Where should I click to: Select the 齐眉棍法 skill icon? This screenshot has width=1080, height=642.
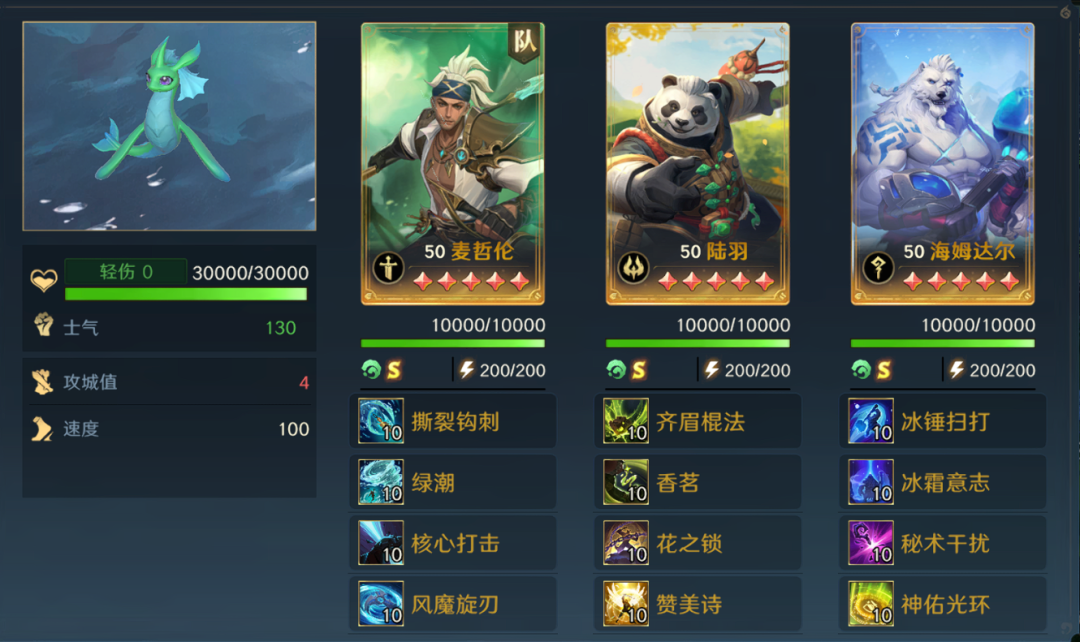tap(626, 421)
